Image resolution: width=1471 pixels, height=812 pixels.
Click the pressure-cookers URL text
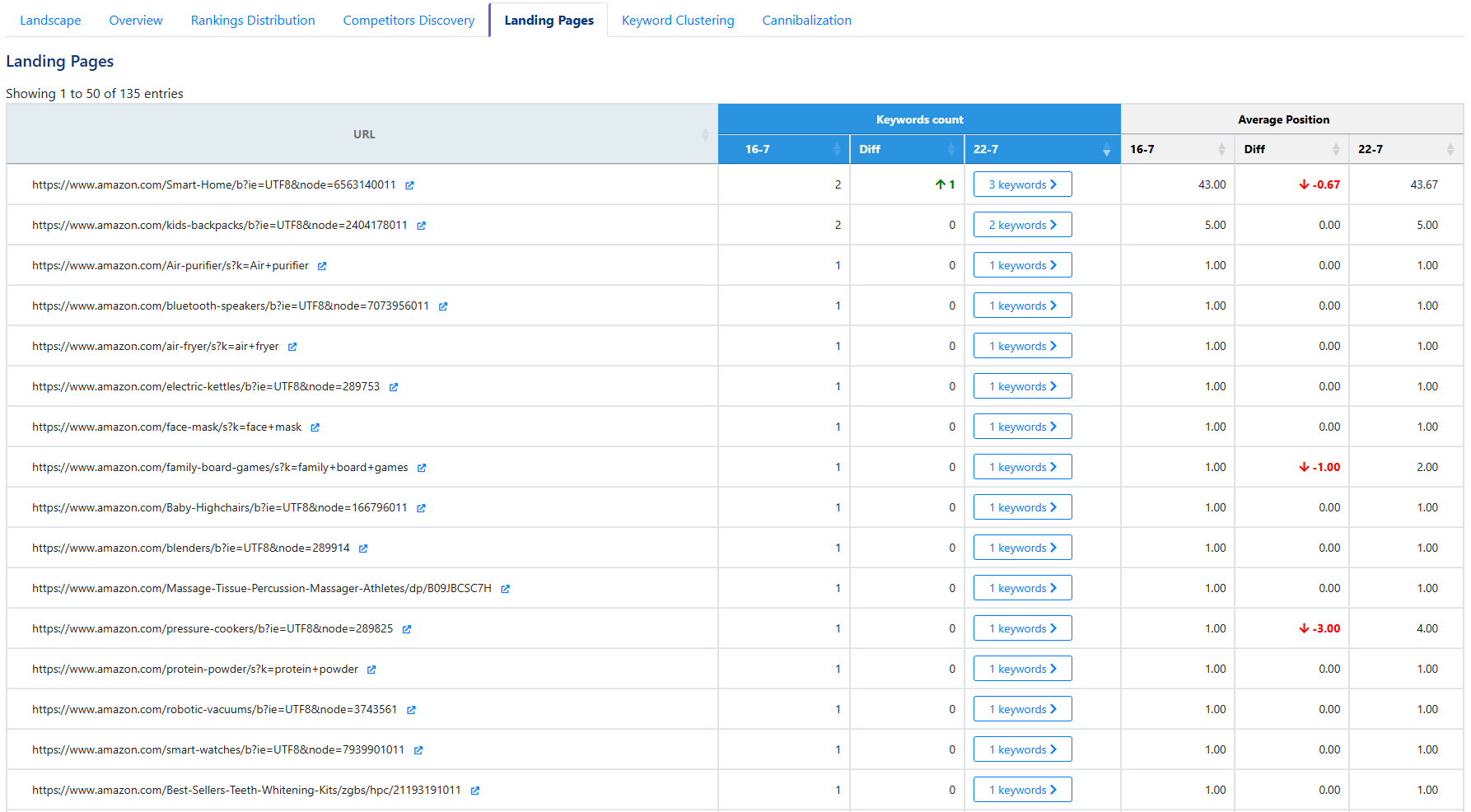tap(212, 628)
